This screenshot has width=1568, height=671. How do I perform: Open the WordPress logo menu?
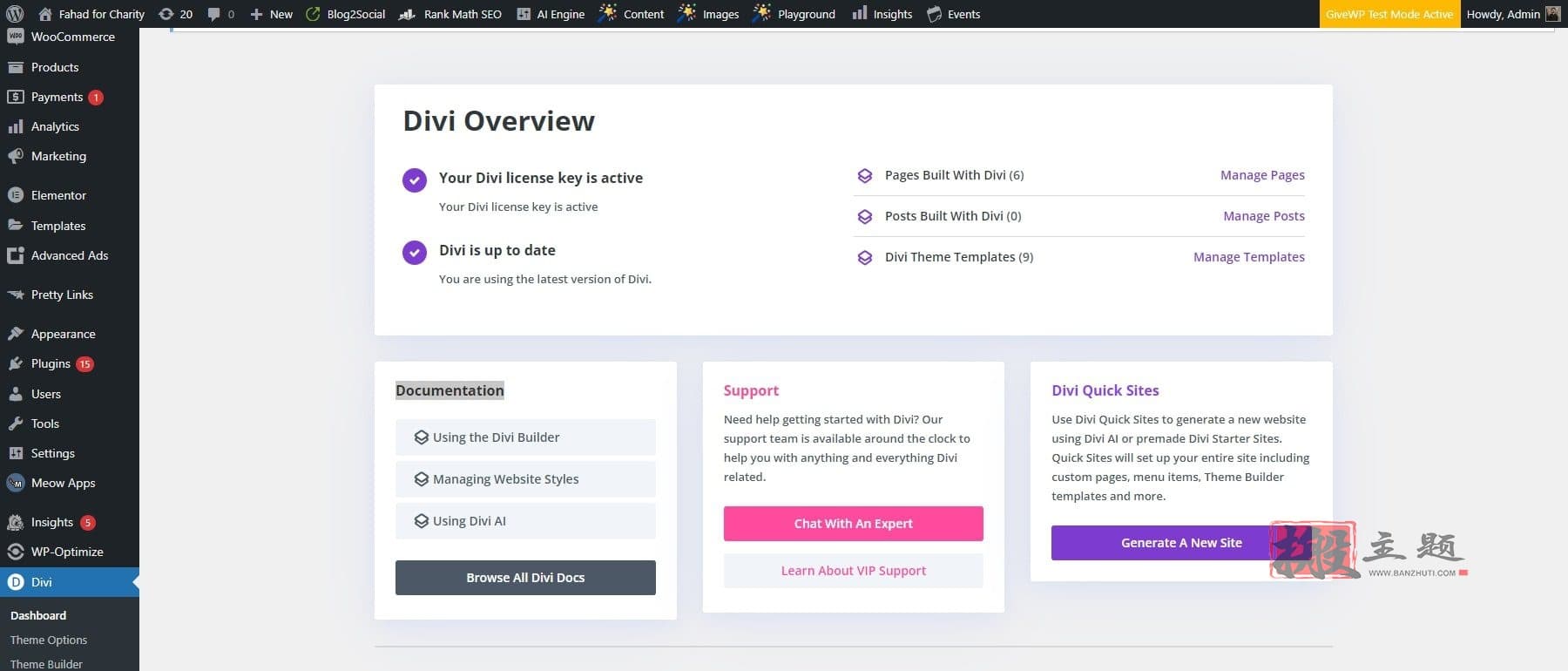15,14
